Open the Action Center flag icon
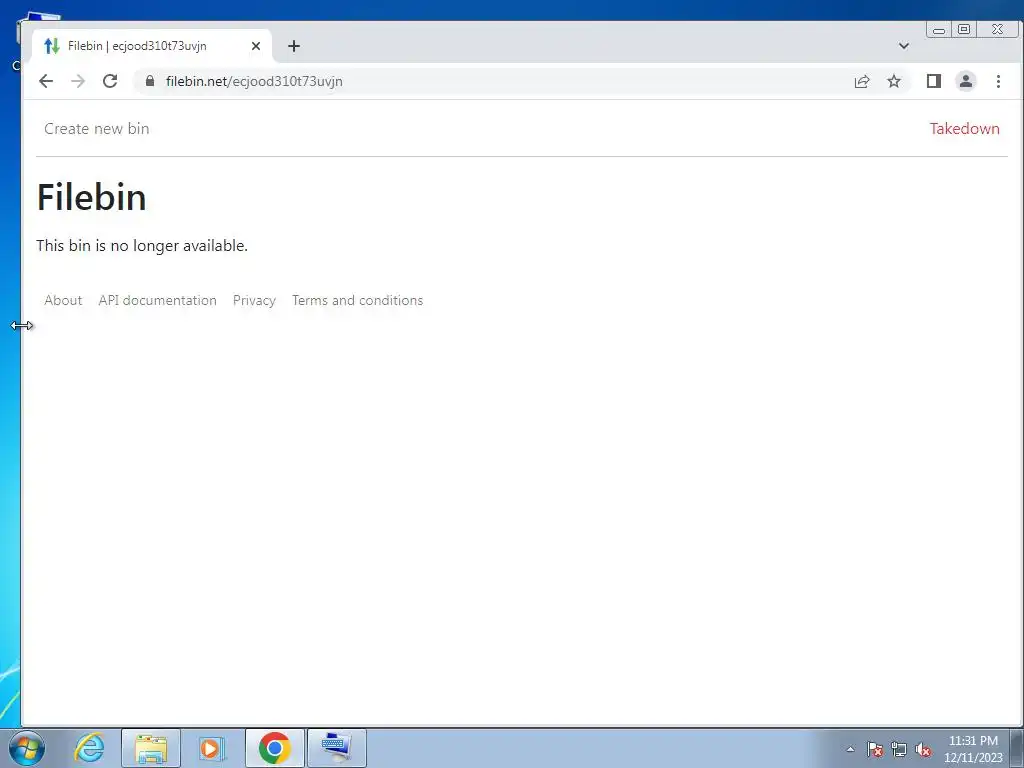 click(874, 749)
